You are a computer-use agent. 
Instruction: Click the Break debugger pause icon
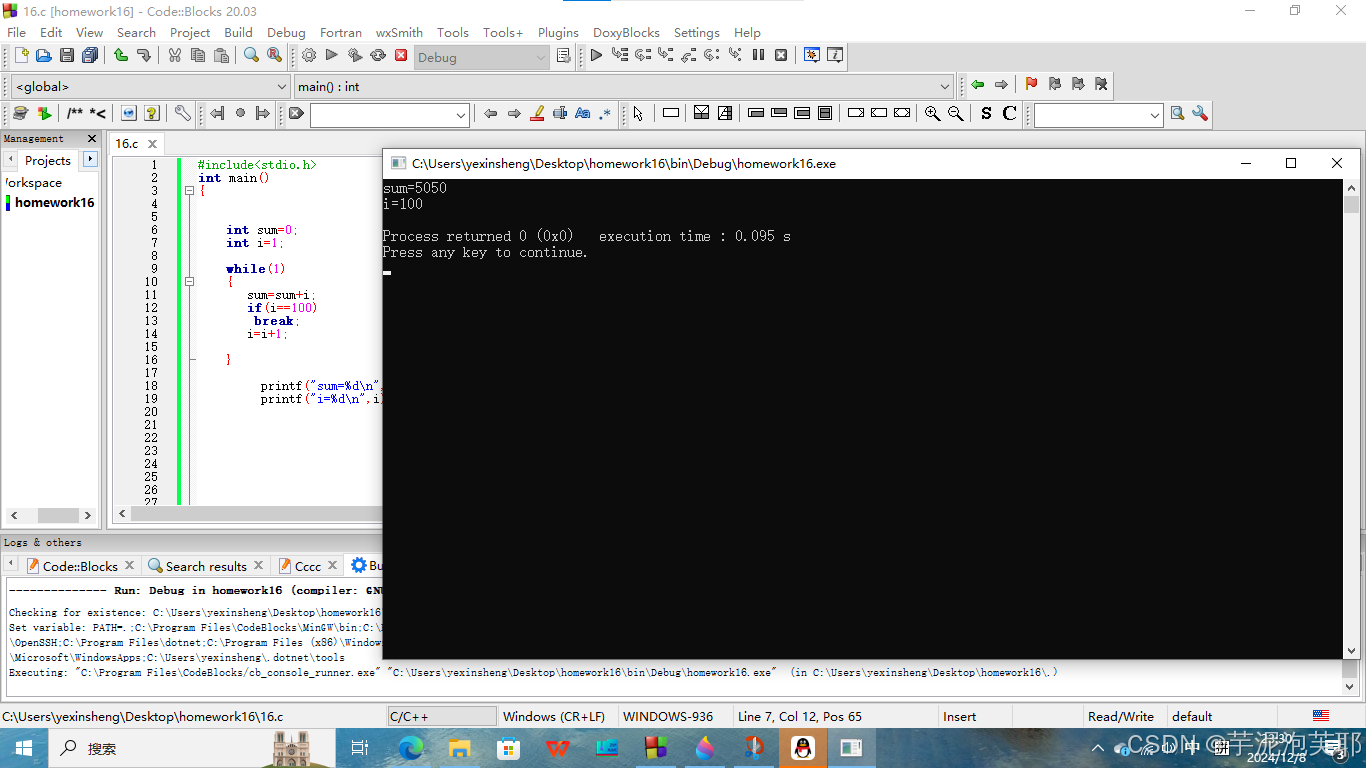pos(758,56)
